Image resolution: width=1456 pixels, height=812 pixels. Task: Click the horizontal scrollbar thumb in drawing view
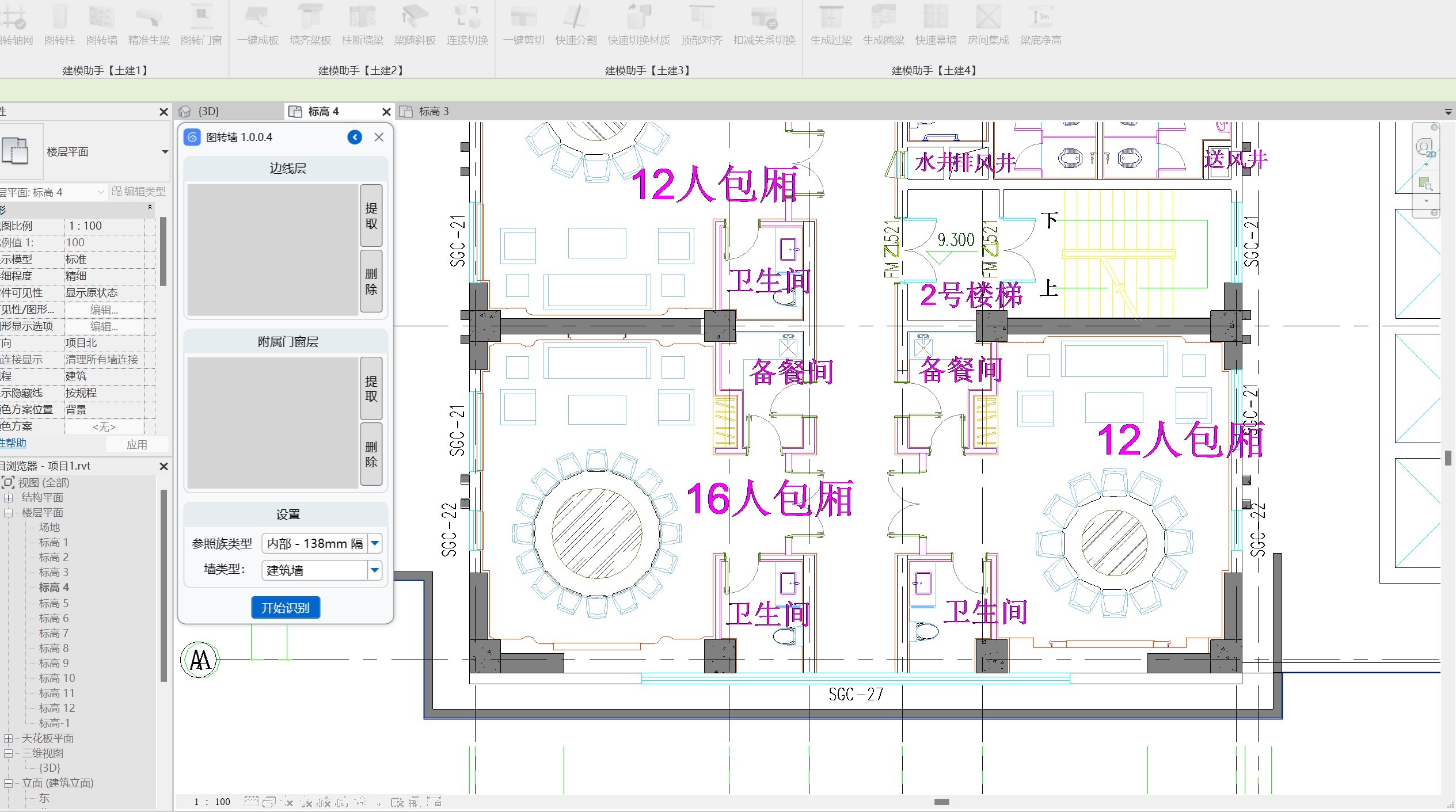click(x=942, y=802)
